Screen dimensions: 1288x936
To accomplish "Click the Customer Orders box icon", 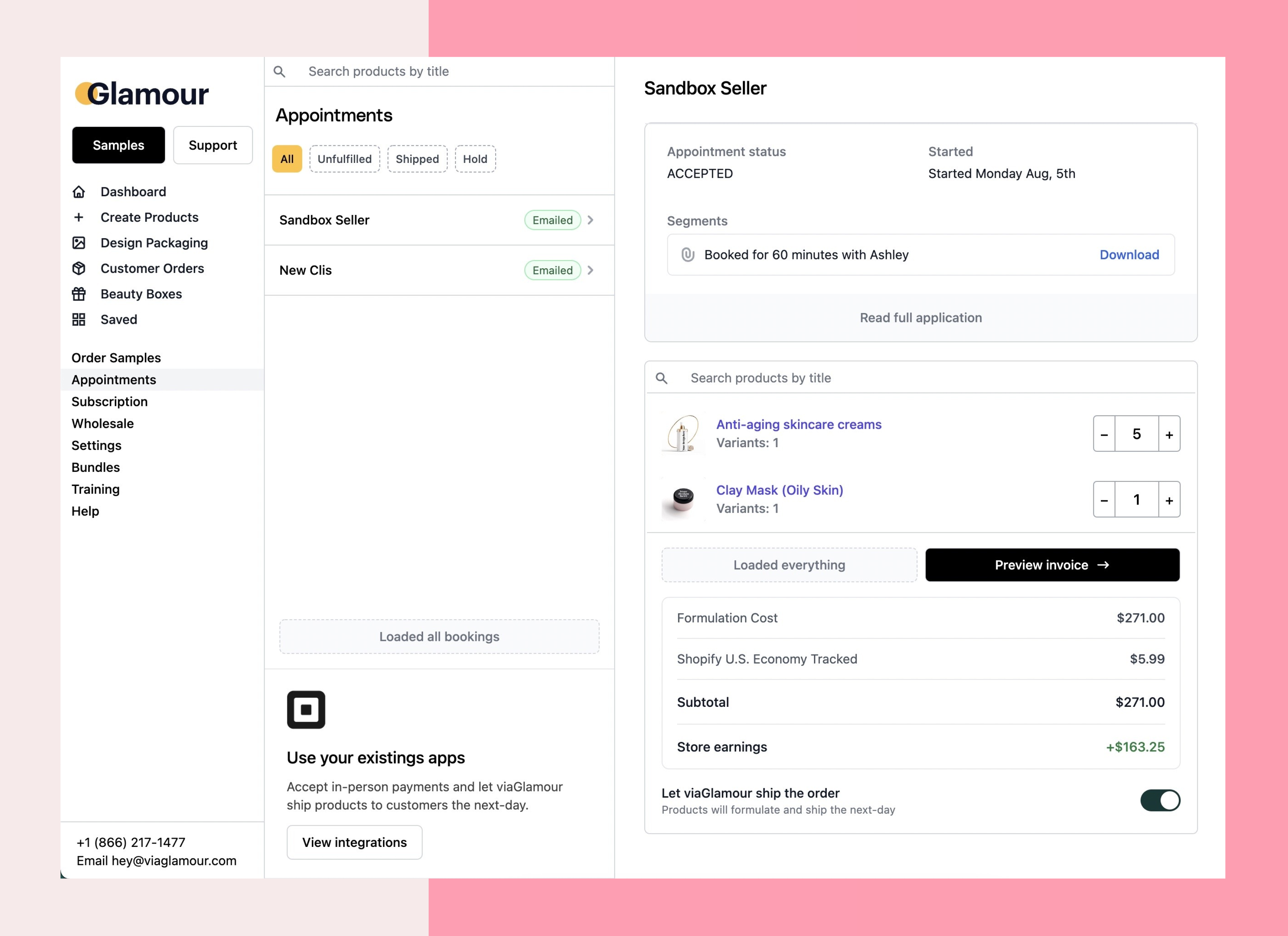I will (x=79, y=269).
